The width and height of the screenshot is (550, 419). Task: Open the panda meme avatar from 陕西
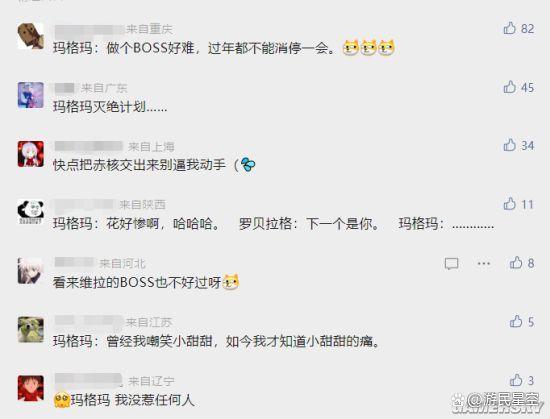(x=31, y=212)
